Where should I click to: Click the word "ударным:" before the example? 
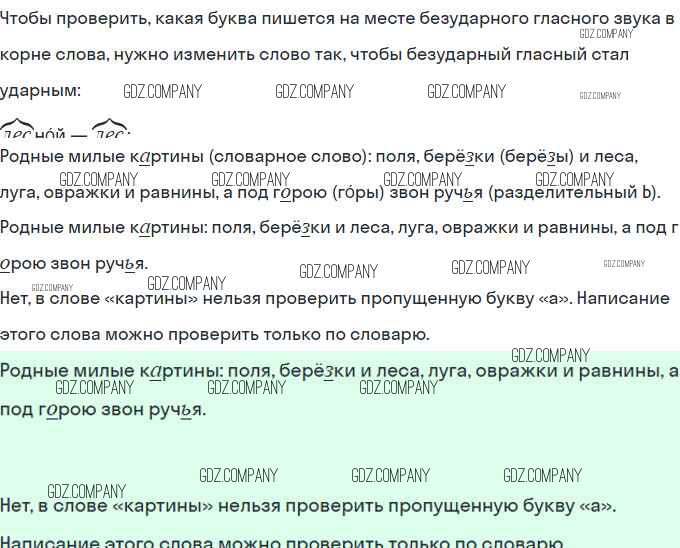click(x=41, y=91)
